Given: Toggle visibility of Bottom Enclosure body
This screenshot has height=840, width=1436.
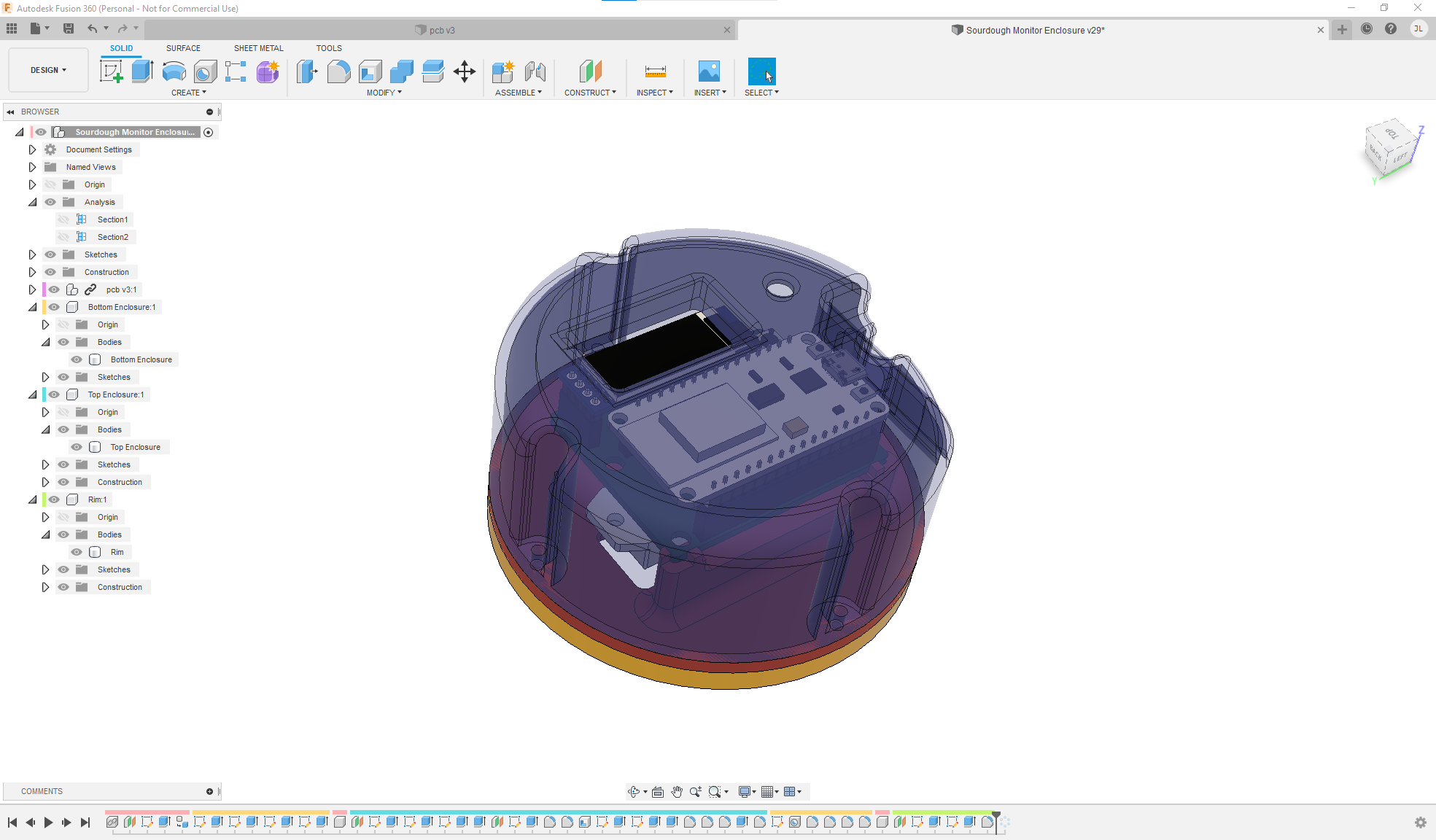Looking at the screenshot, I should pos(77,359).
